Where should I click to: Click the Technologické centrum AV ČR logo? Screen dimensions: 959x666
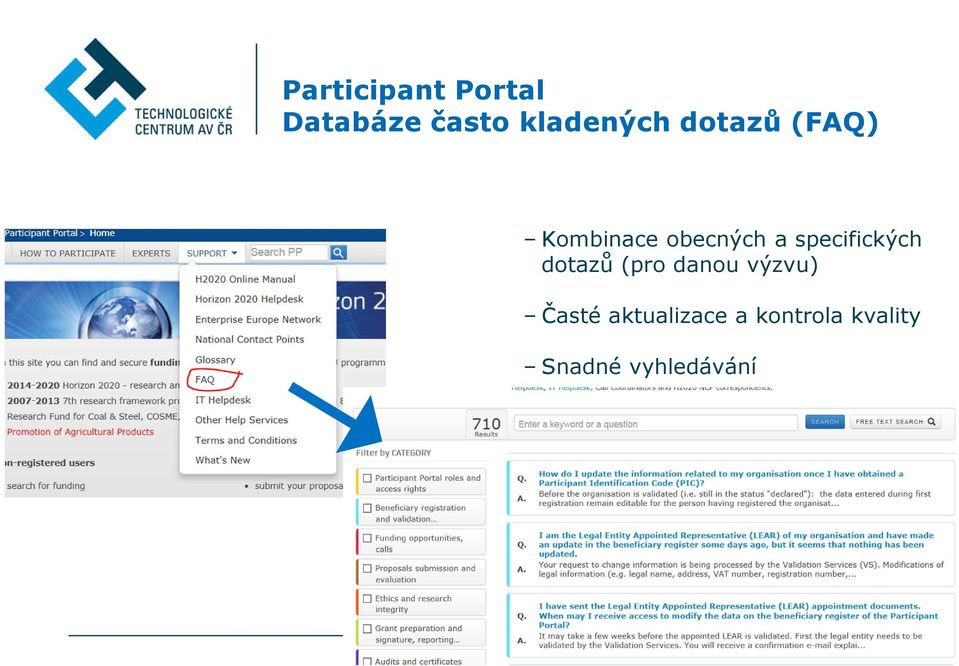[139, 89]
